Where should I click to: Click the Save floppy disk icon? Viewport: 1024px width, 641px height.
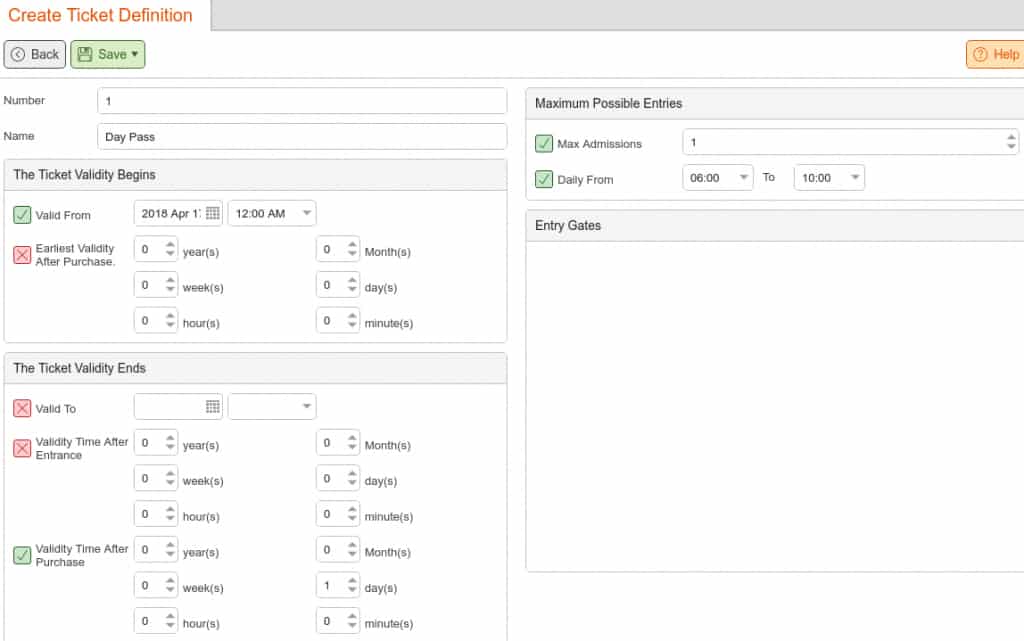click(x=84, y=55)
